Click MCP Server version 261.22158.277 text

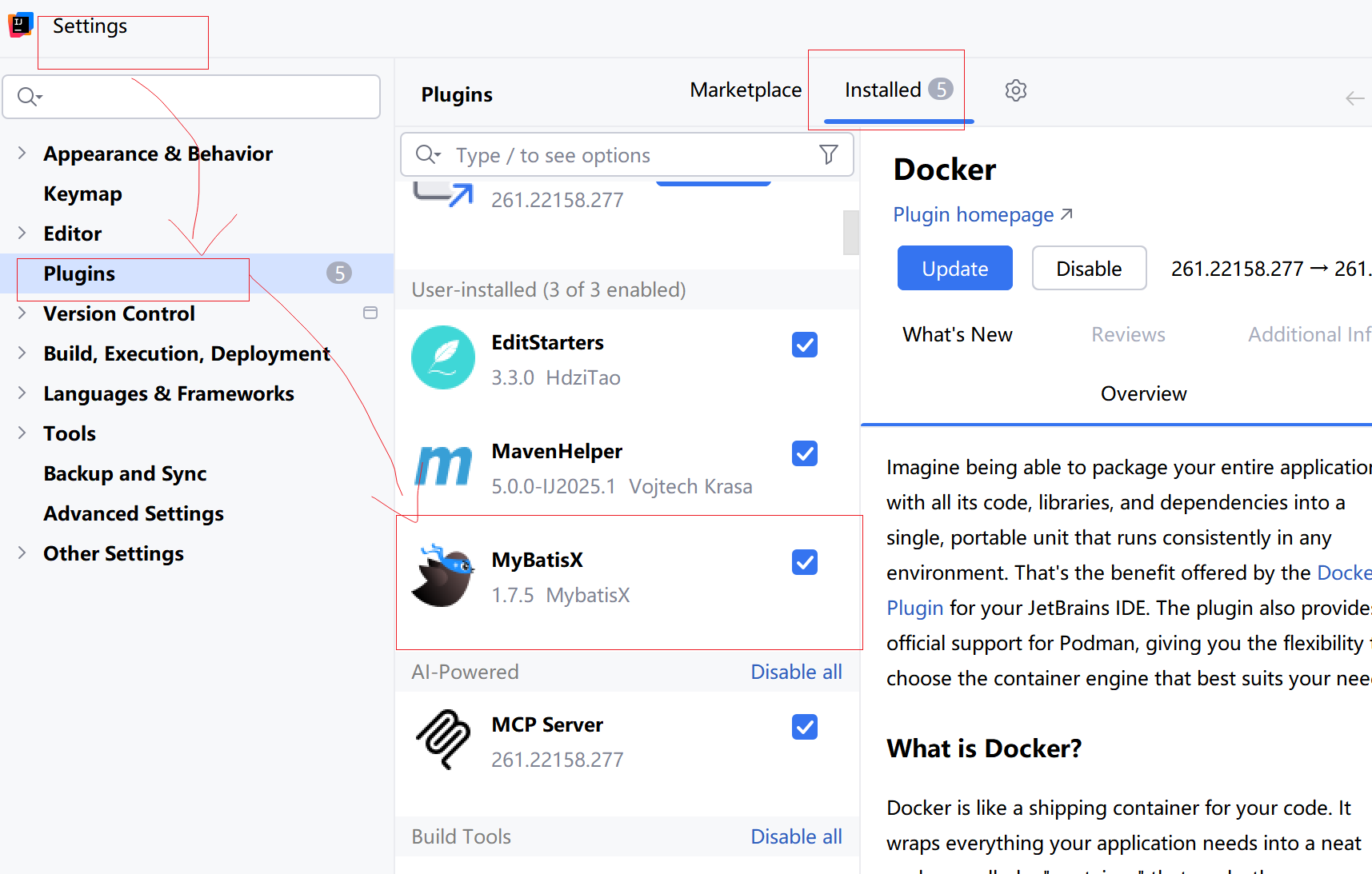[x=558, y=760]
